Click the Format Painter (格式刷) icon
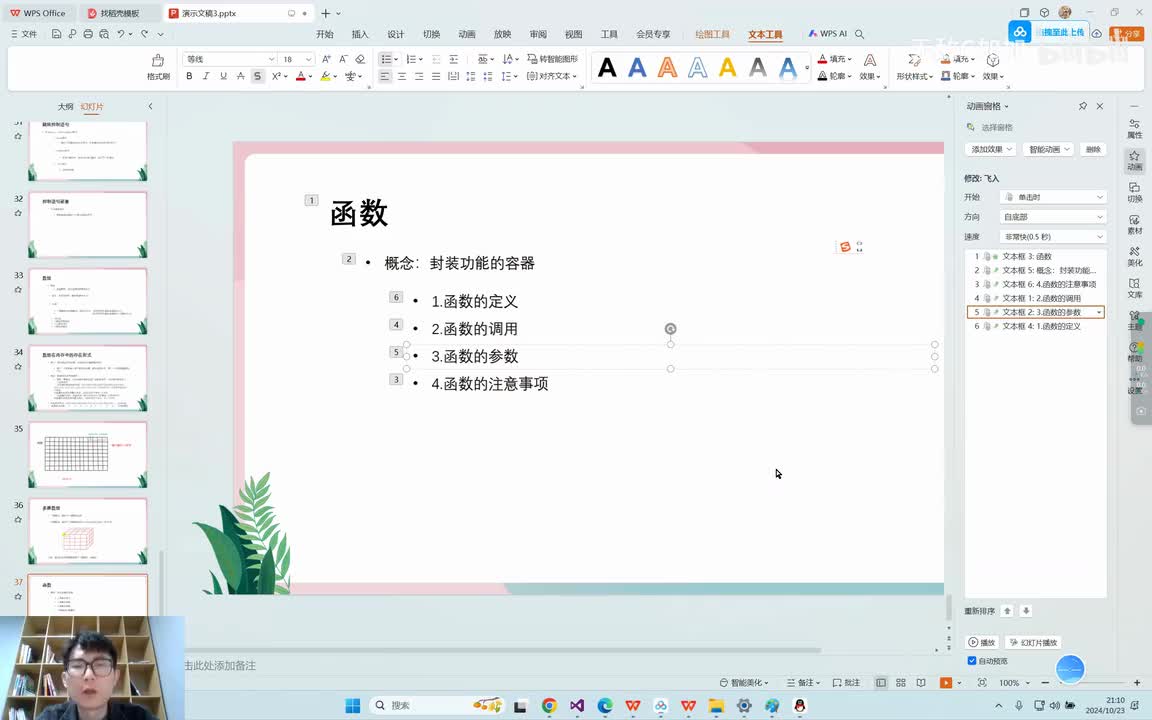 tap(158, 66)
